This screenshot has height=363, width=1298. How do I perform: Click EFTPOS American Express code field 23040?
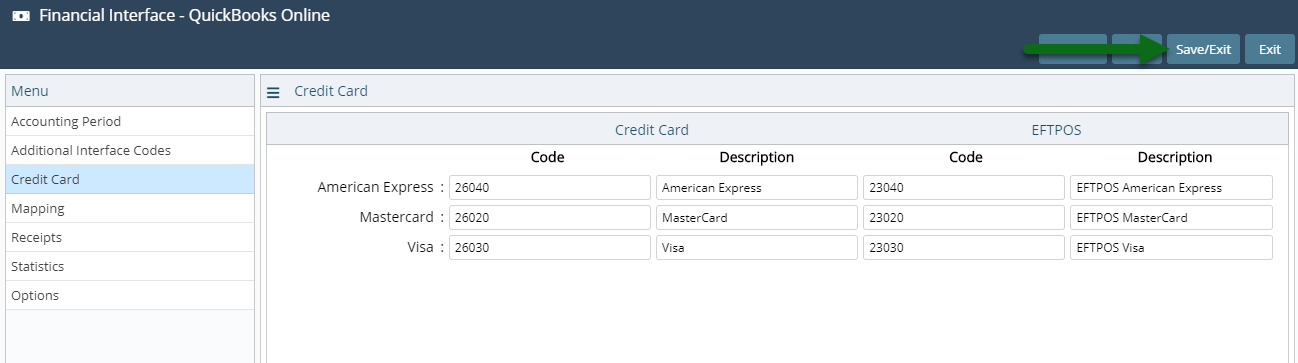[964, 187]
